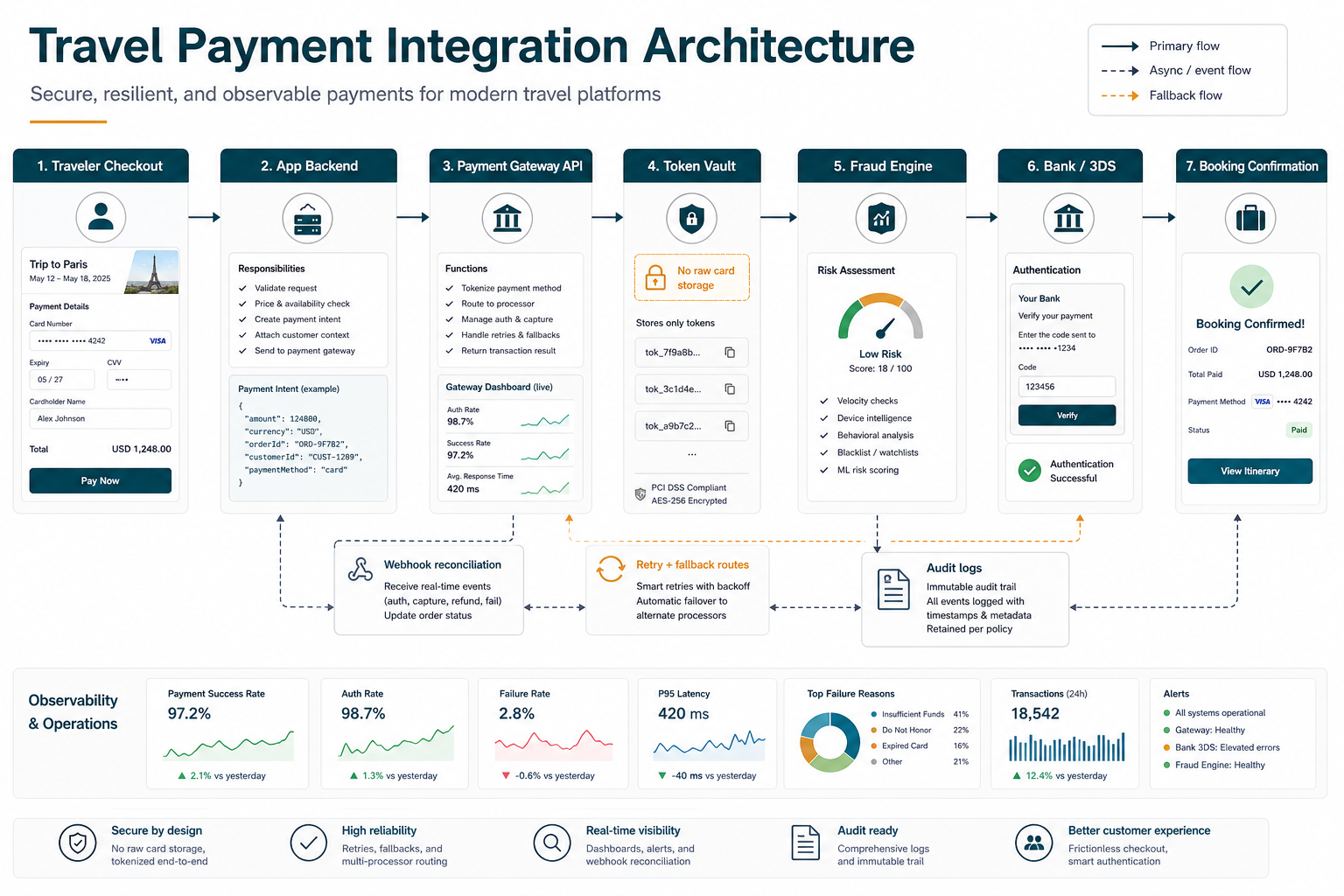Click the Payment Success Rate trend chart

click(x=228, y=745)
